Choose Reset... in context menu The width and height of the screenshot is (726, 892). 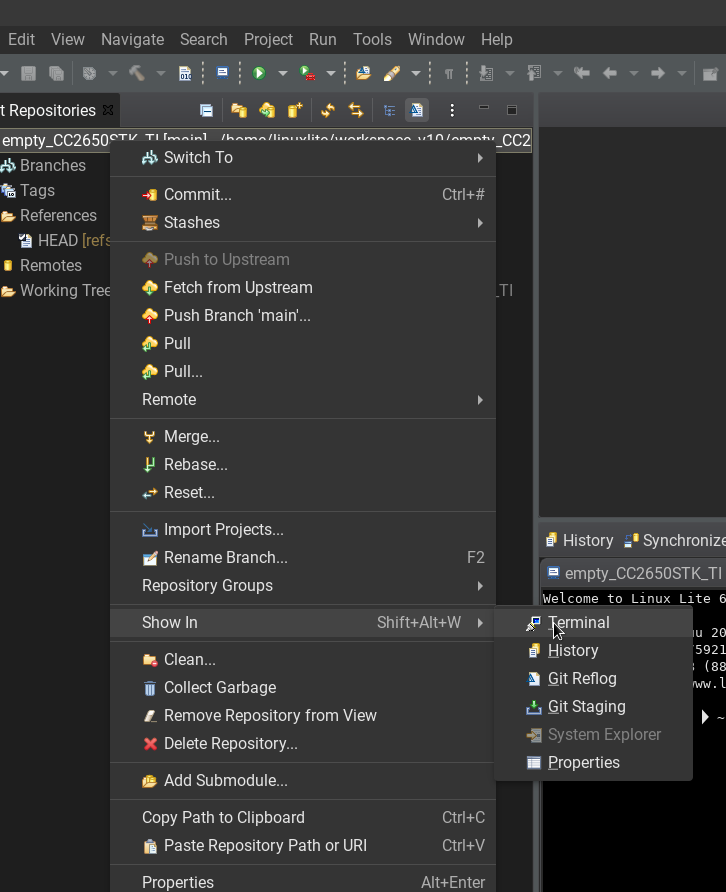tap(303, 493)
